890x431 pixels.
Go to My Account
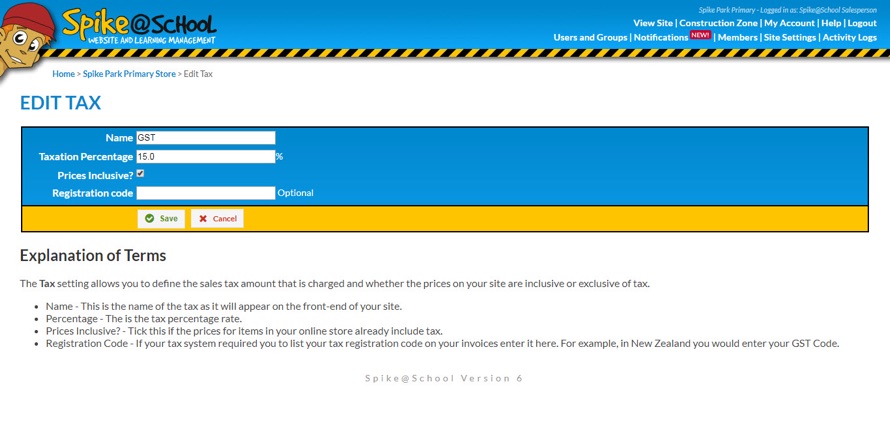[x=789, y=23]
